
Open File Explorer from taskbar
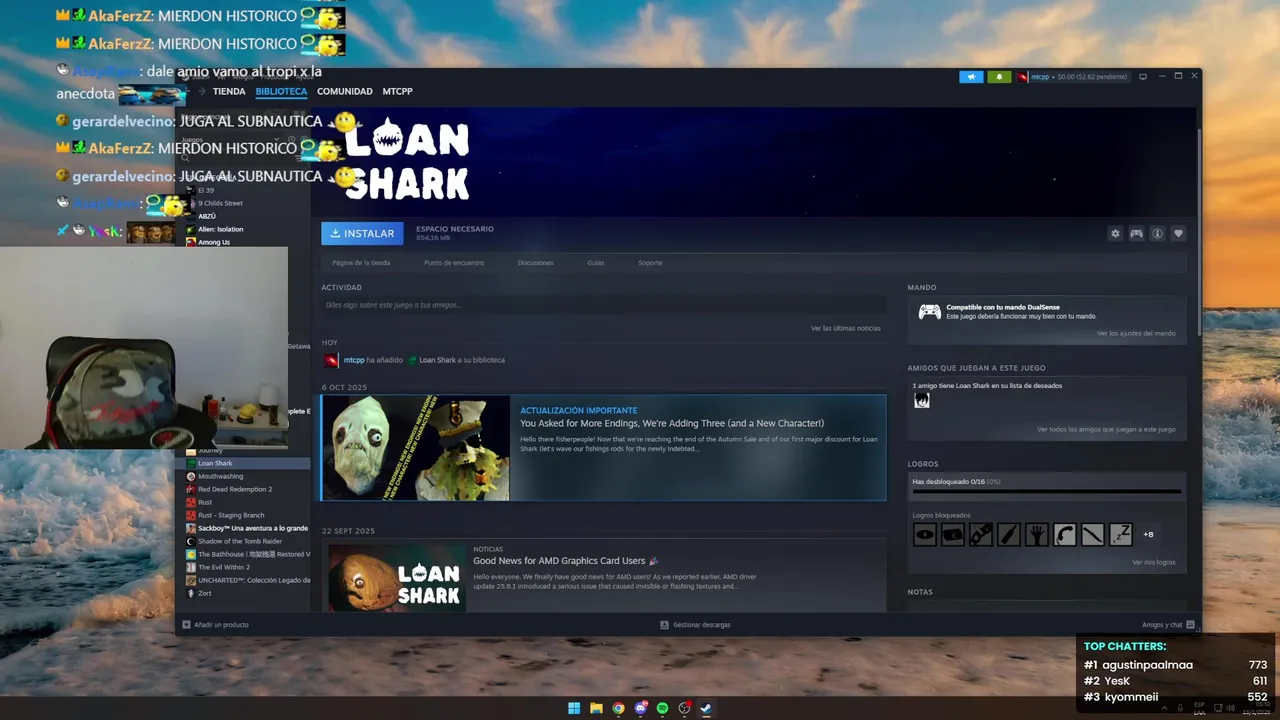pyautogui.click(x=596, y=708)
